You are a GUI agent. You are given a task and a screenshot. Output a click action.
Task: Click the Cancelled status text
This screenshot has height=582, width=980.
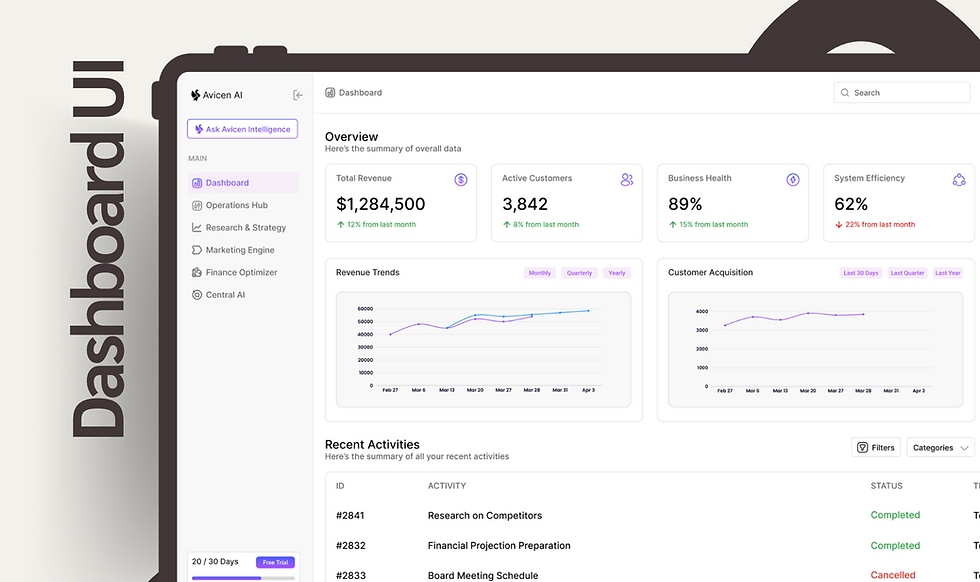pos(892,575)
